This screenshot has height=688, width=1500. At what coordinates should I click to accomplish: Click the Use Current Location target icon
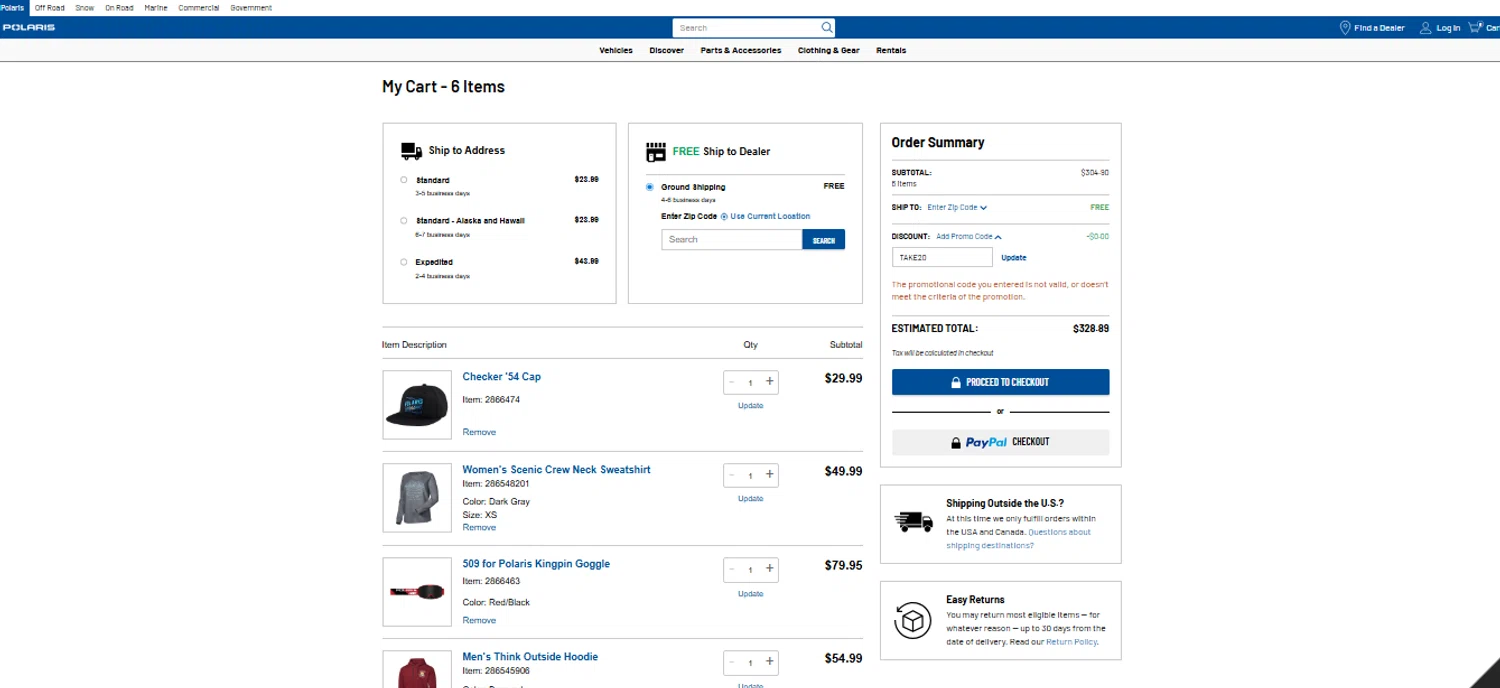(x=724, y=216)
